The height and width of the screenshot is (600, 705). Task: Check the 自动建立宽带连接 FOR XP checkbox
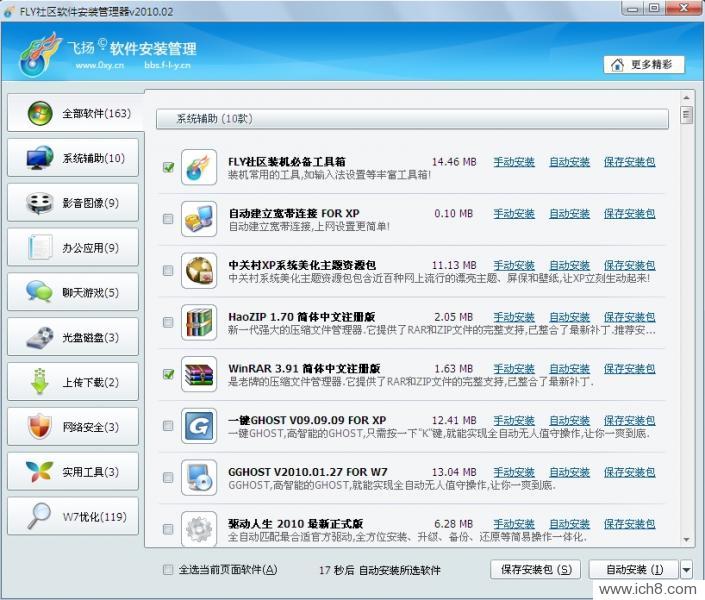tap(168, 219)
